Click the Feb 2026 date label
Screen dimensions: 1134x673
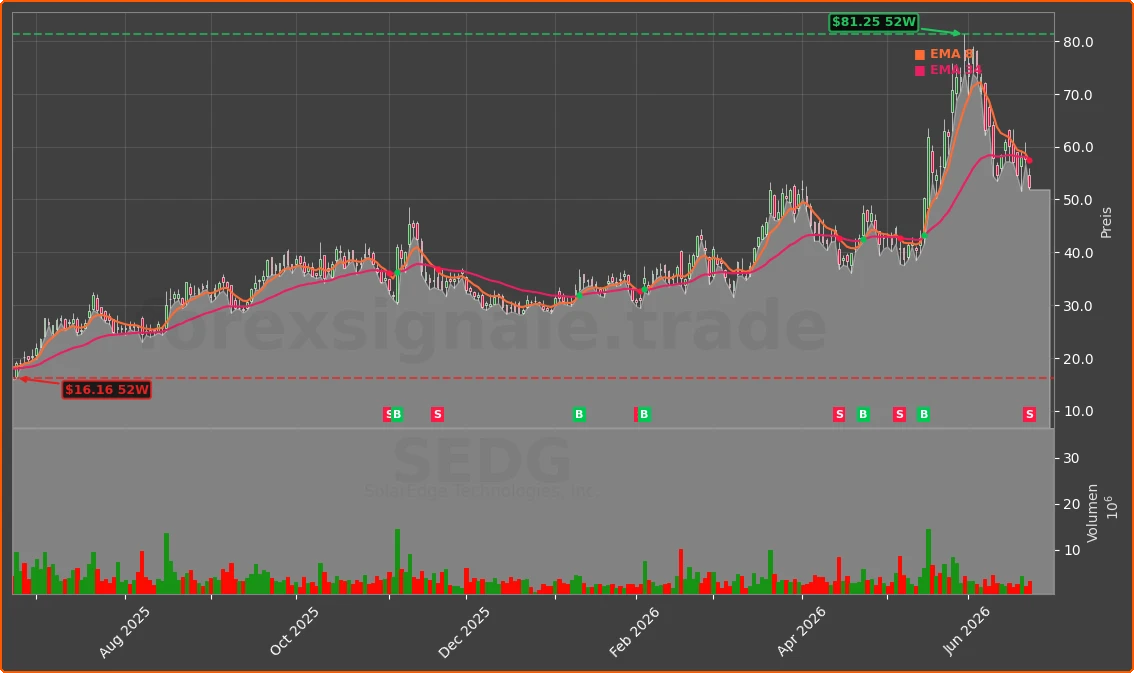634,632
